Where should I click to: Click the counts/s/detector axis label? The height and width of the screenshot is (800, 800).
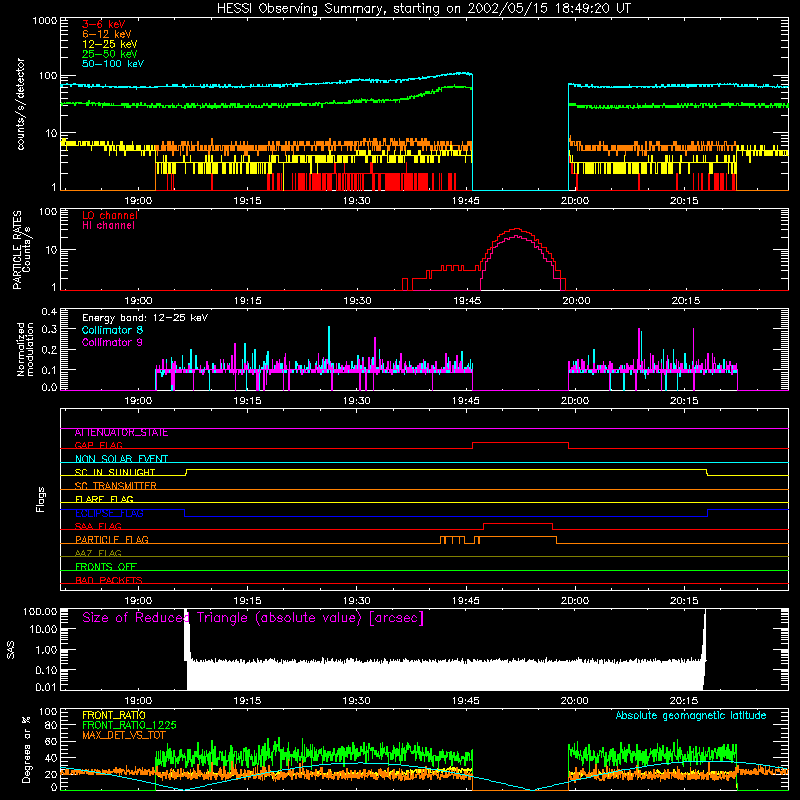21,104
